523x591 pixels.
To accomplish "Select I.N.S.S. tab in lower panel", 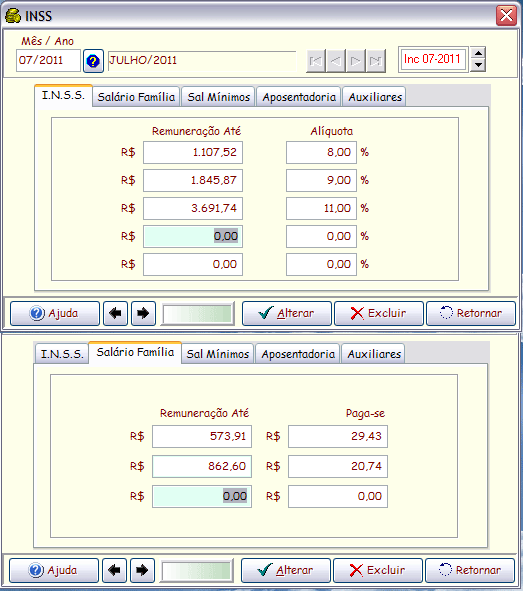I will click(62, 354).
